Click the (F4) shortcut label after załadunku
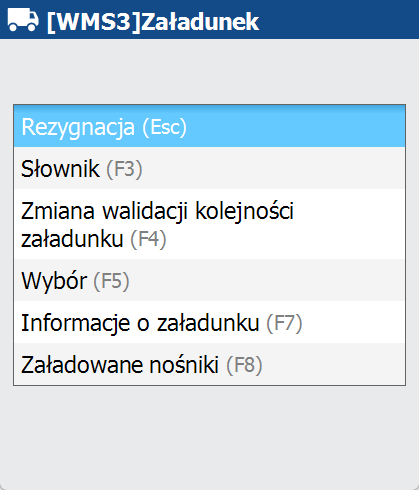 (x=148, y=239)
